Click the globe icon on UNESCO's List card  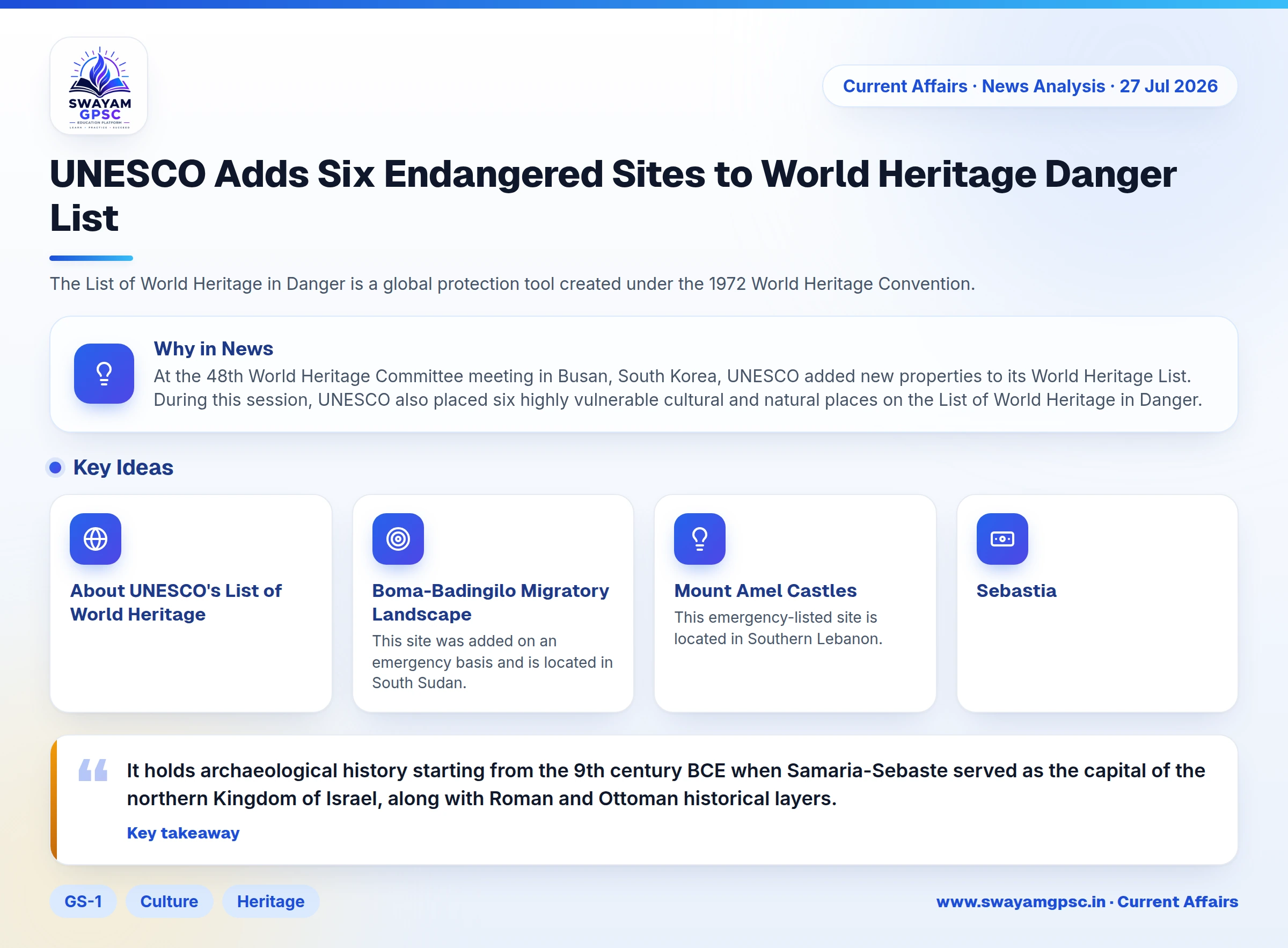pos(95,539)
